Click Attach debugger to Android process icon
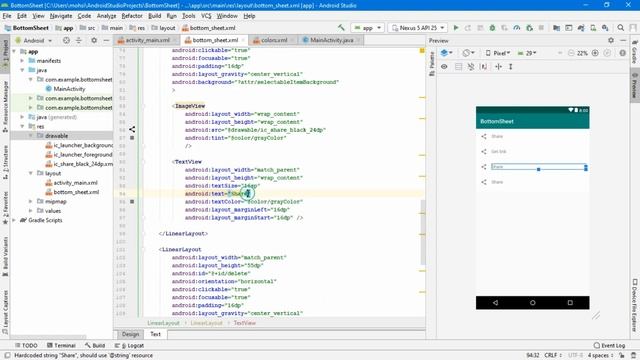The height and width of the screenshot is (360, 640). coord(529,28)
